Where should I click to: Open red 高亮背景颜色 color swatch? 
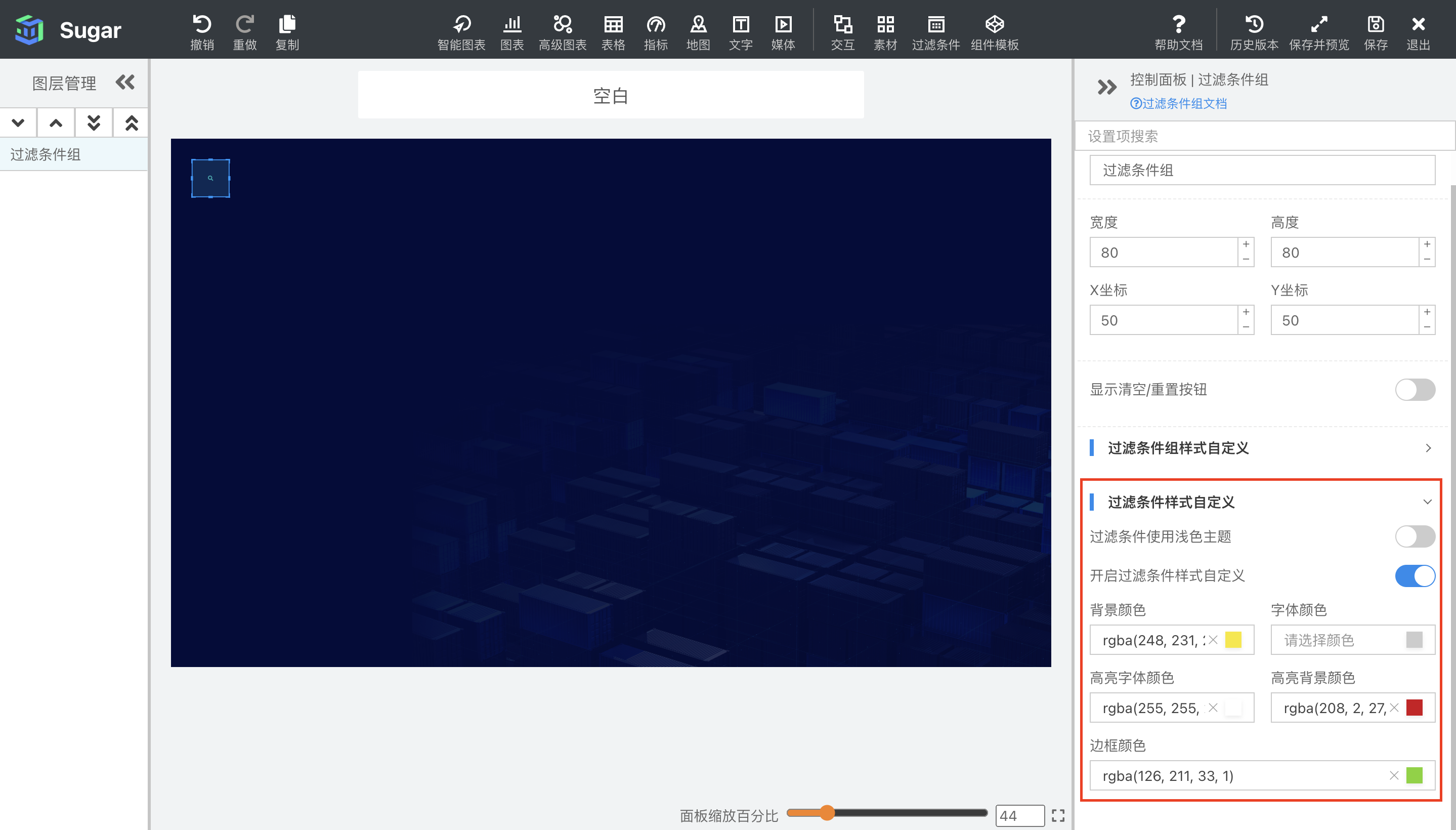click(1415, 708)
